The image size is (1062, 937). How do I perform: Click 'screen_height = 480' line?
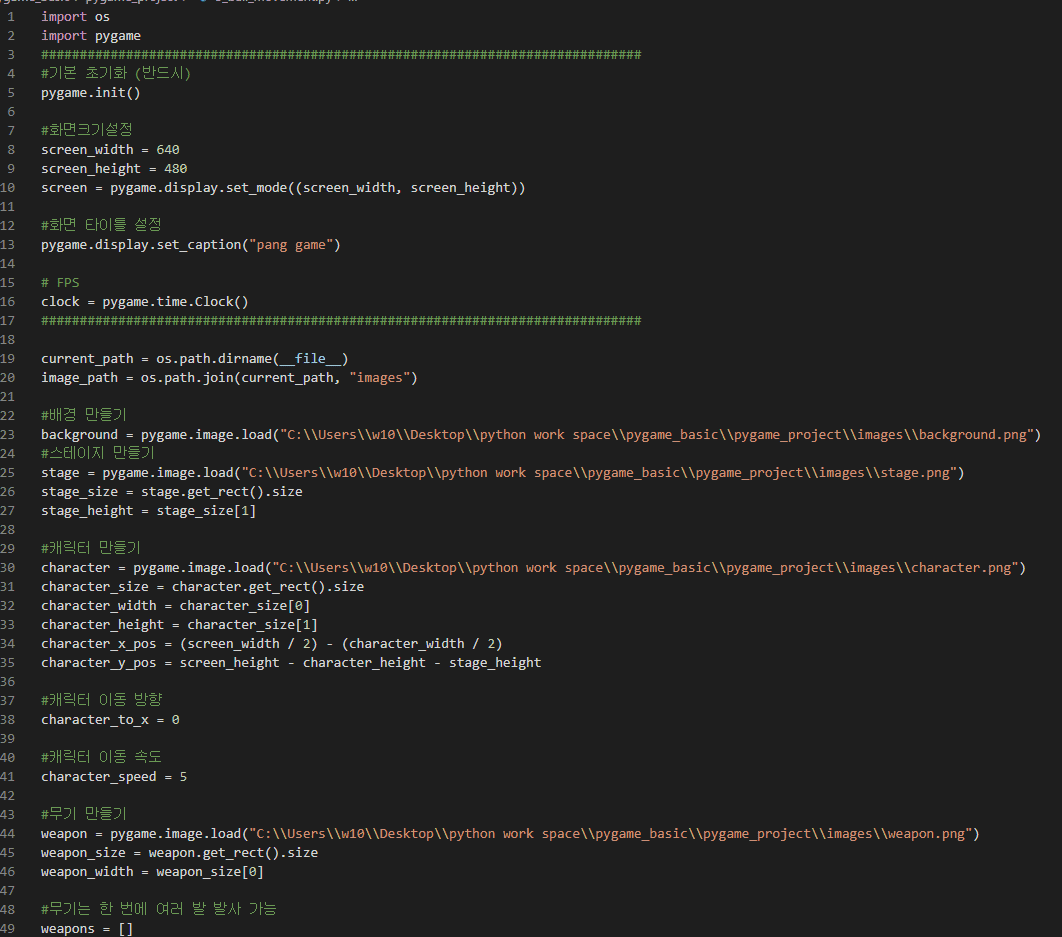click(114, 168)
